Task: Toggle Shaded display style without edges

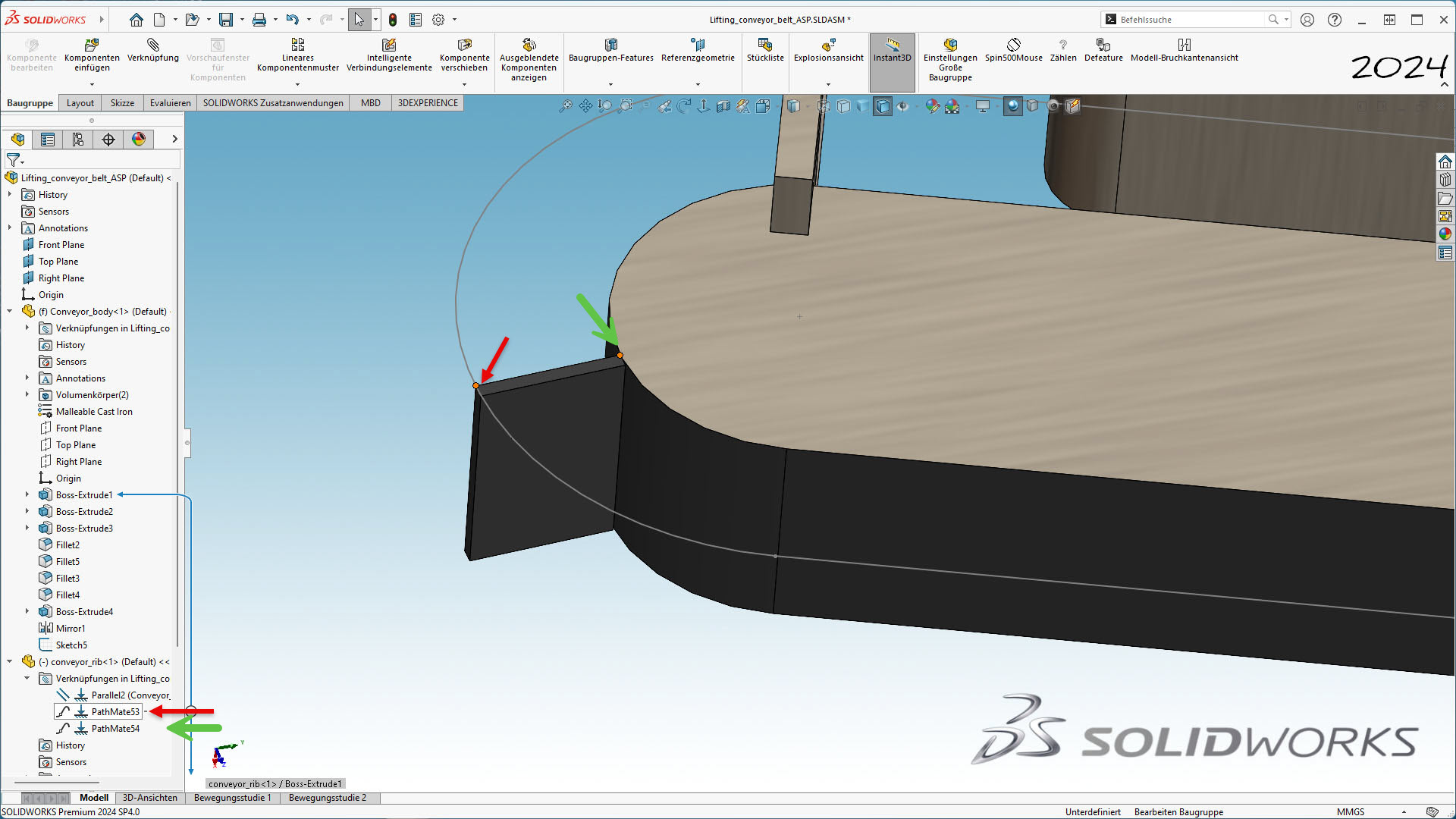Action: coord(863,106)
